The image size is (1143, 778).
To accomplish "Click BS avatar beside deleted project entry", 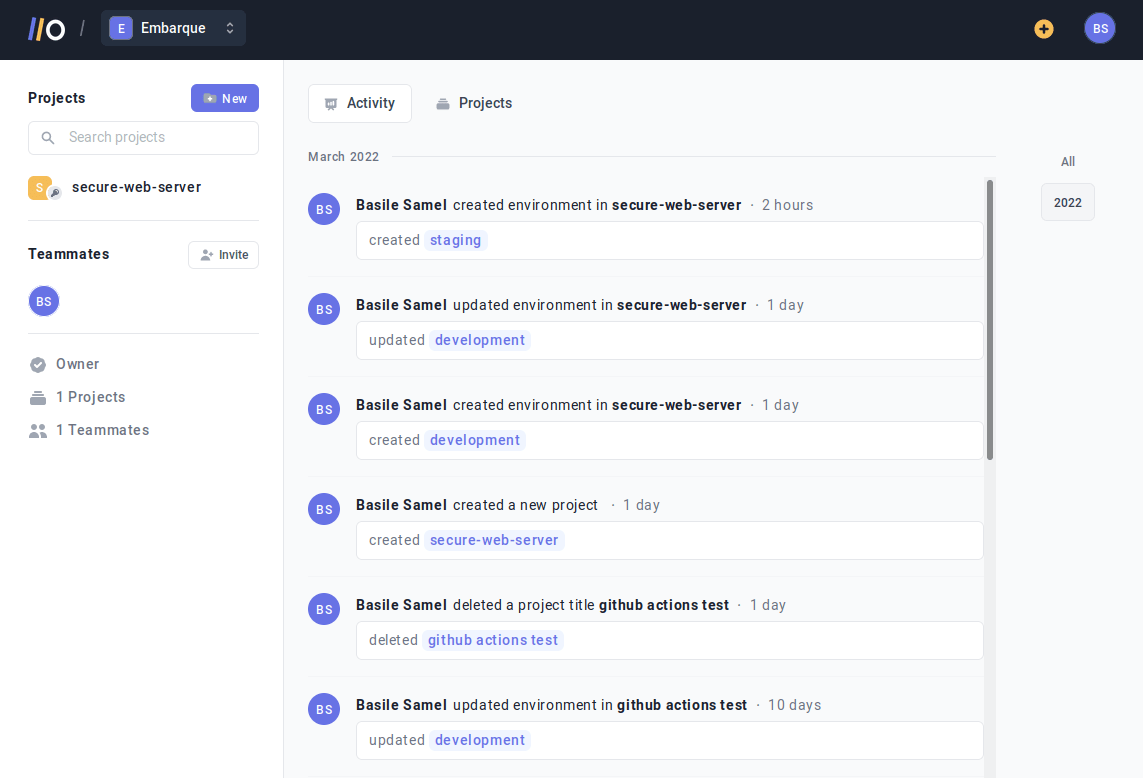I will pos(324,609).
